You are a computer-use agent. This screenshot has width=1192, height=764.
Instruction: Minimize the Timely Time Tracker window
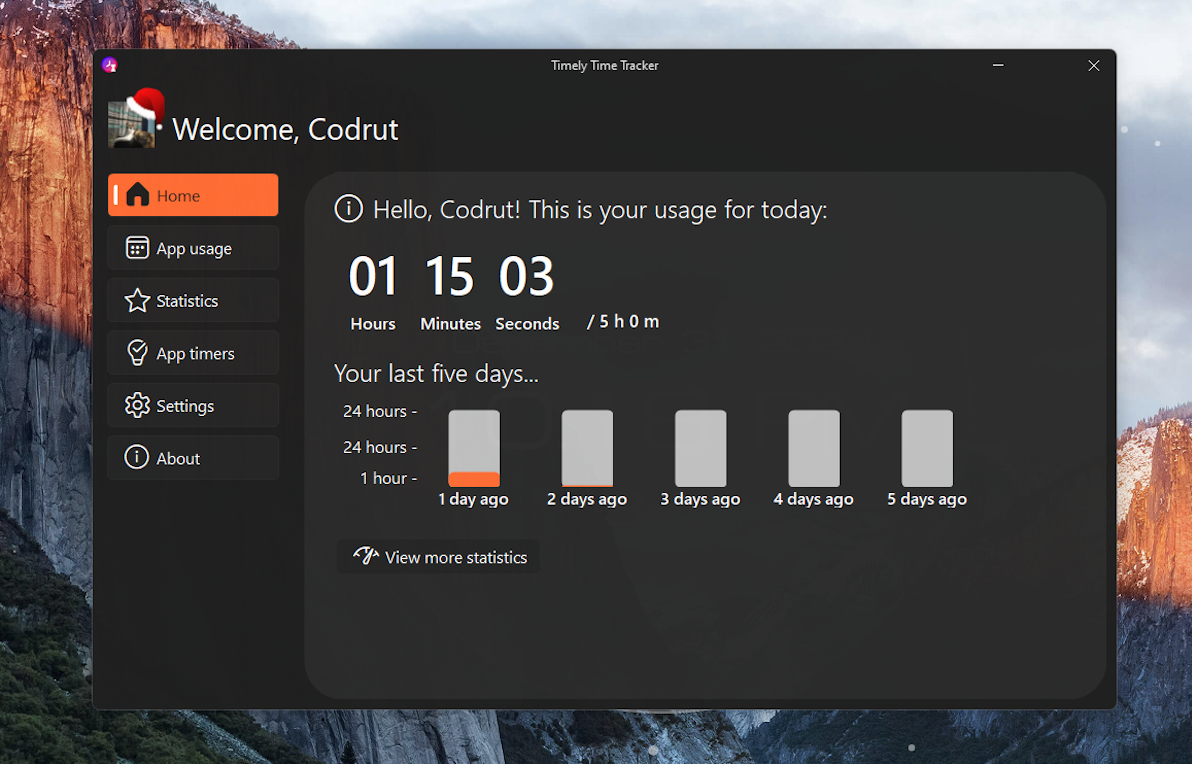tap(998, 65)
